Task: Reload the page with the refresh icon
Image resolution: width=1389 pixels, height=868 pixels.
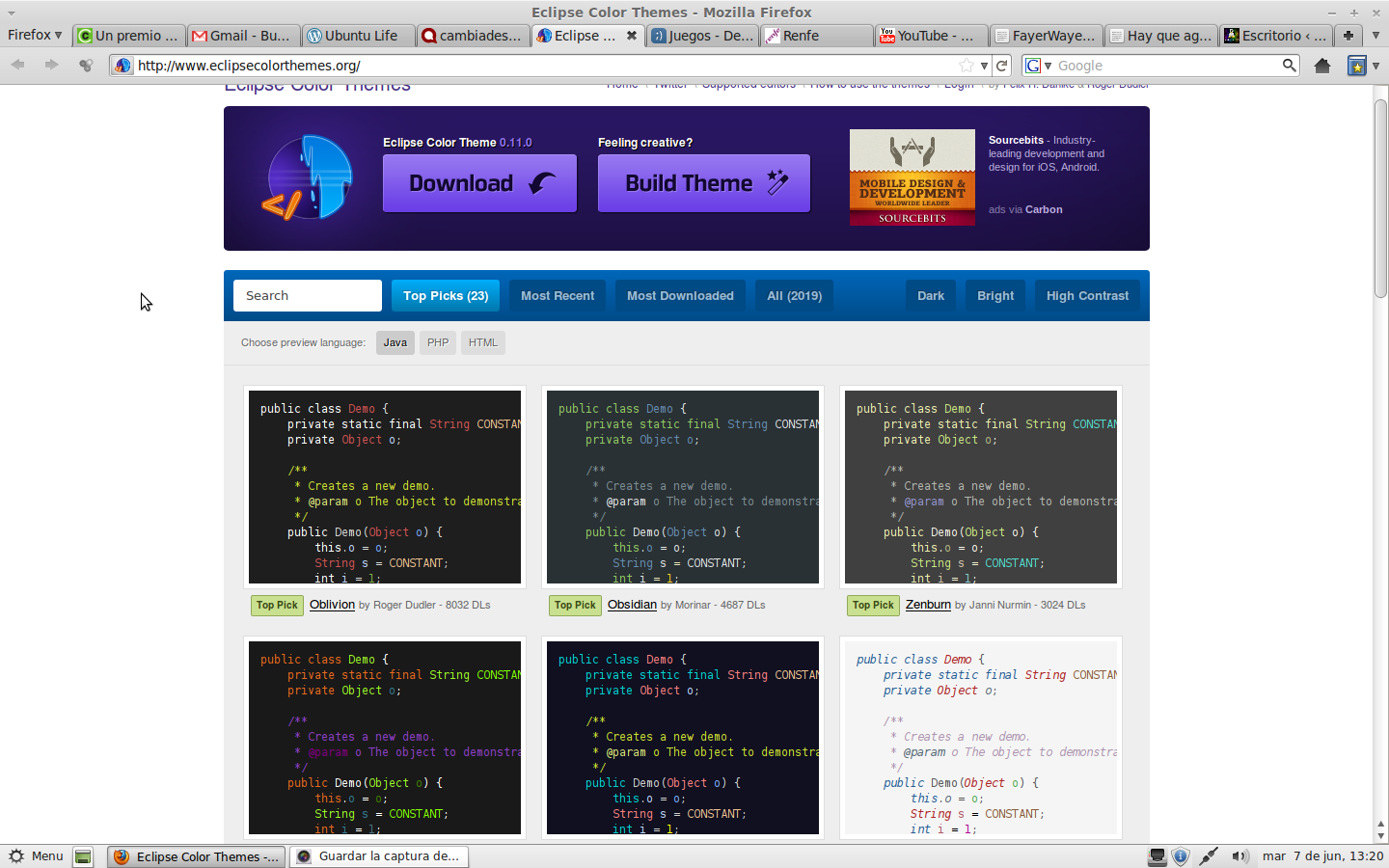Action: [x=1002, y=66]
